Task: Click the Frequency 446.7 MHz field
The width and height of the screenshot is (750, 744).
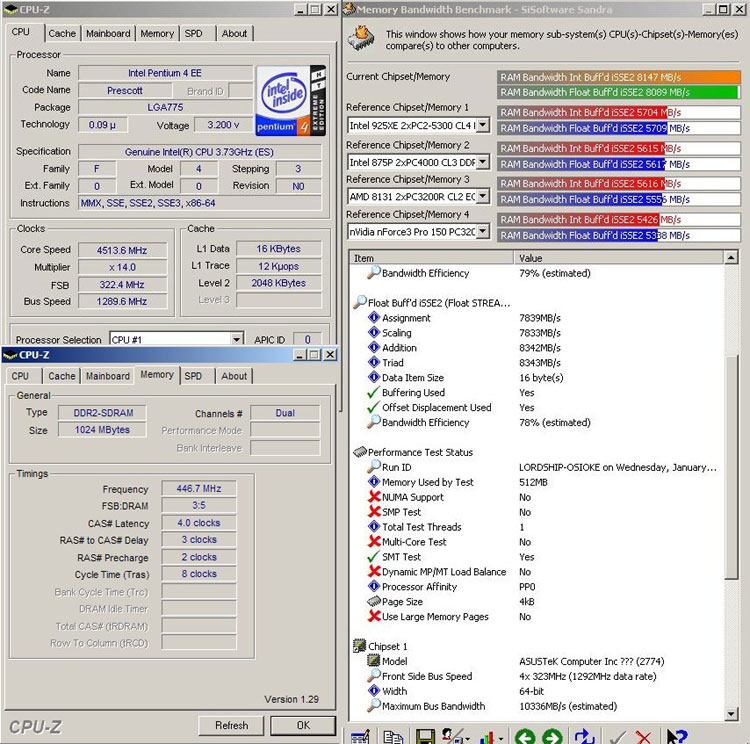Action: (x=199, y=489)
